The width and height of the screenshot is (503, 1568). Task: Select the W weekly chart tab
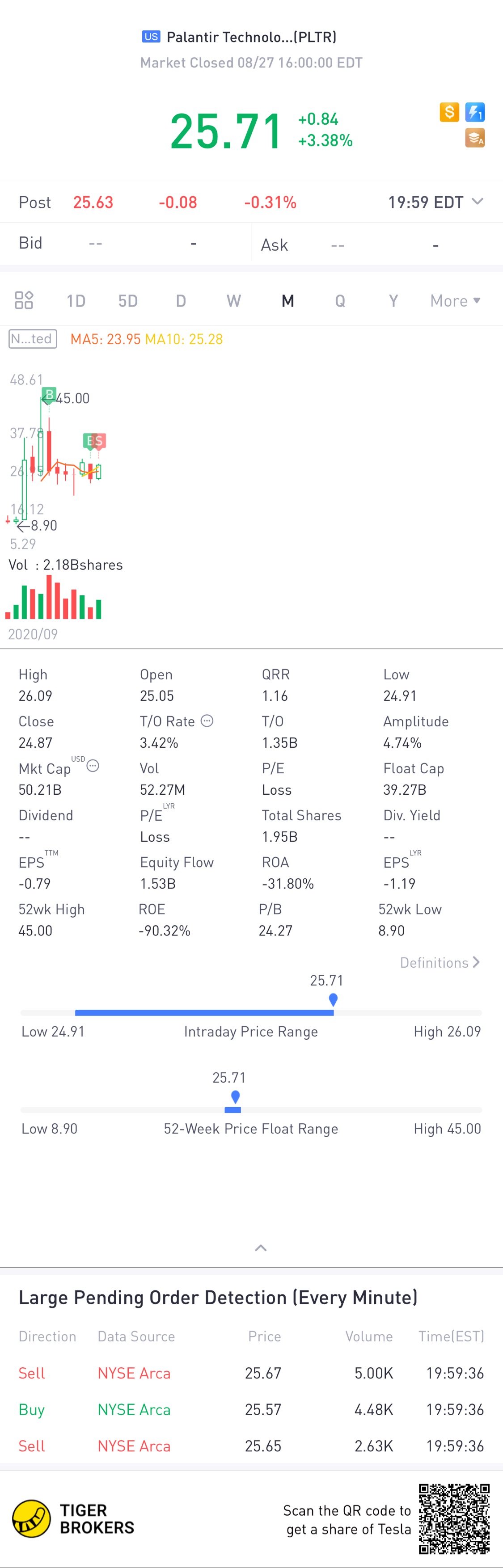(233, 301)
